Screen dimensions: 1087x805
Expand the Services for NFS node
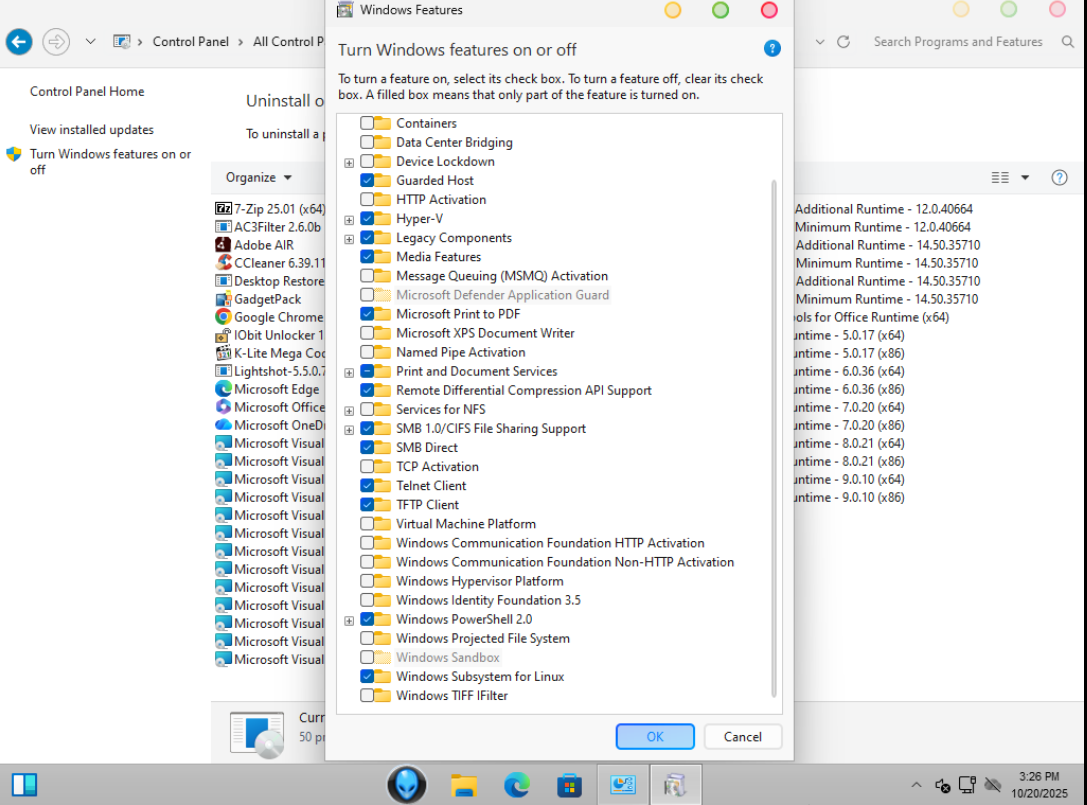click(x=349, y=411)
